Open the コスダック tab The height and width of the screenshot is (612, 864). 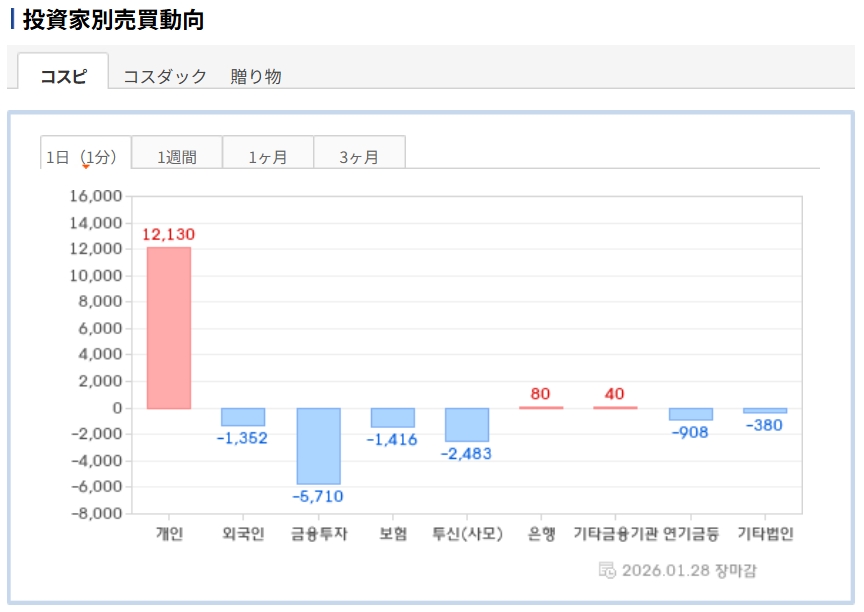(165, 76)
